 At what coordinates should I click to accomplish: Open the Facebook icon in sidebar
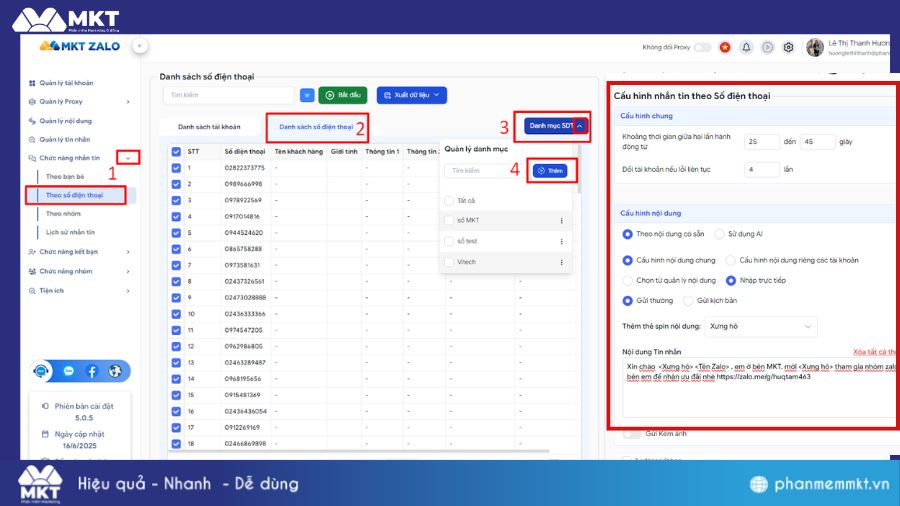pos(92,371)
